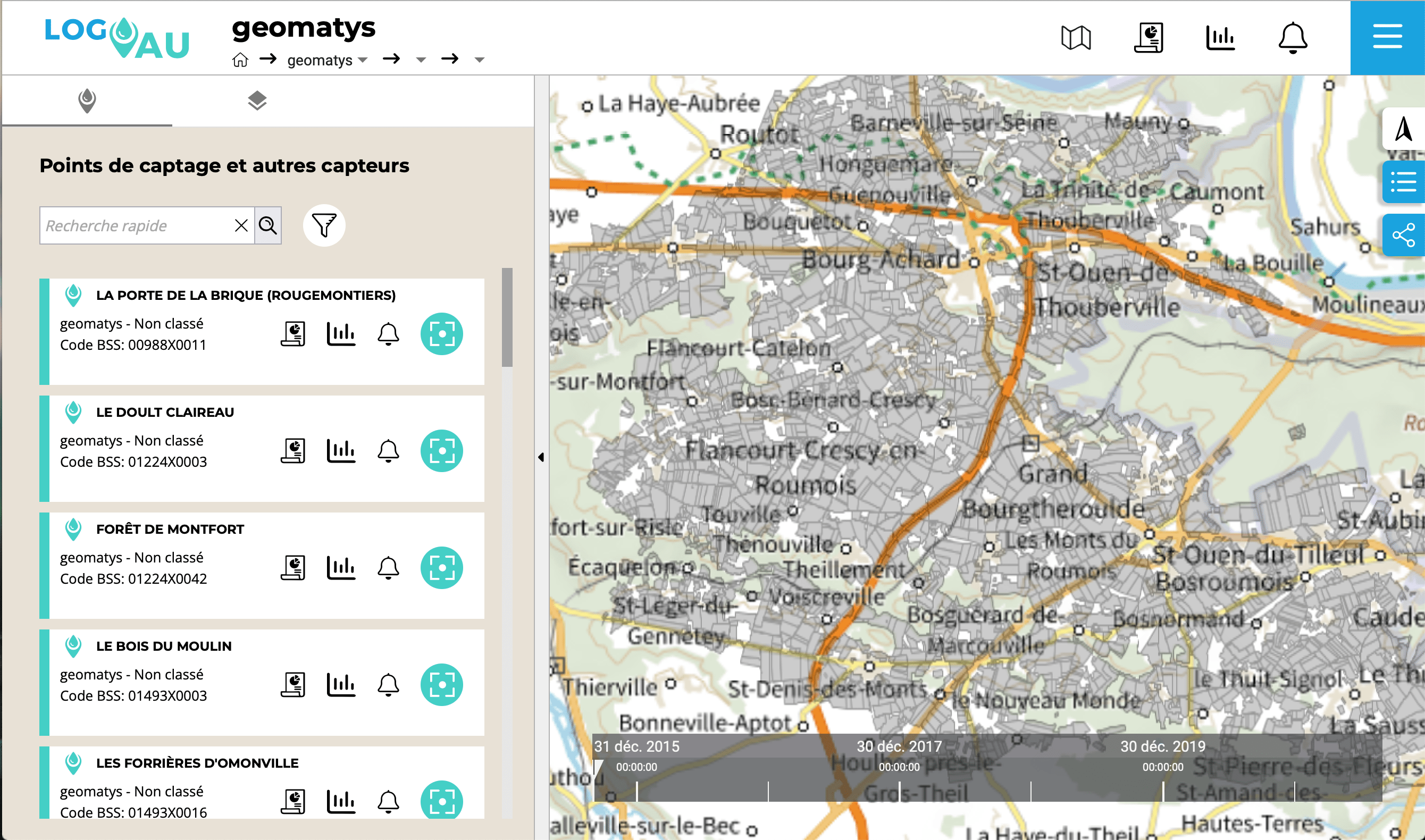Click Code BSS: 01493X0003 text

(133, 696)
